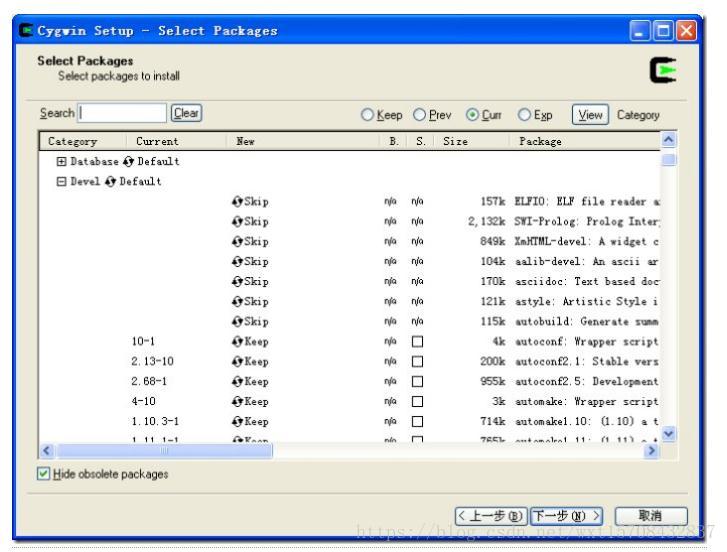Toggle Hide obsolete packages checkbox
Viewport: 727px width, 552px height.
pos(43,474)
